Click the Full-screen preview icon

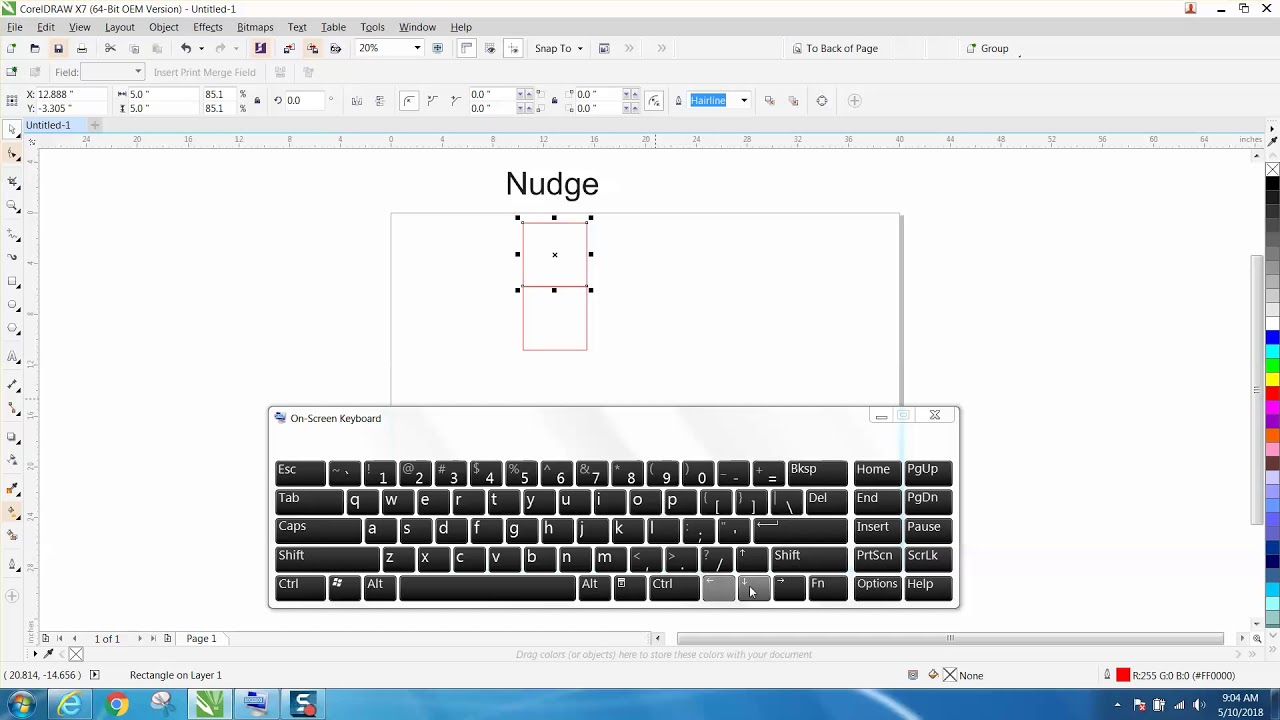(x=437, y=48)
